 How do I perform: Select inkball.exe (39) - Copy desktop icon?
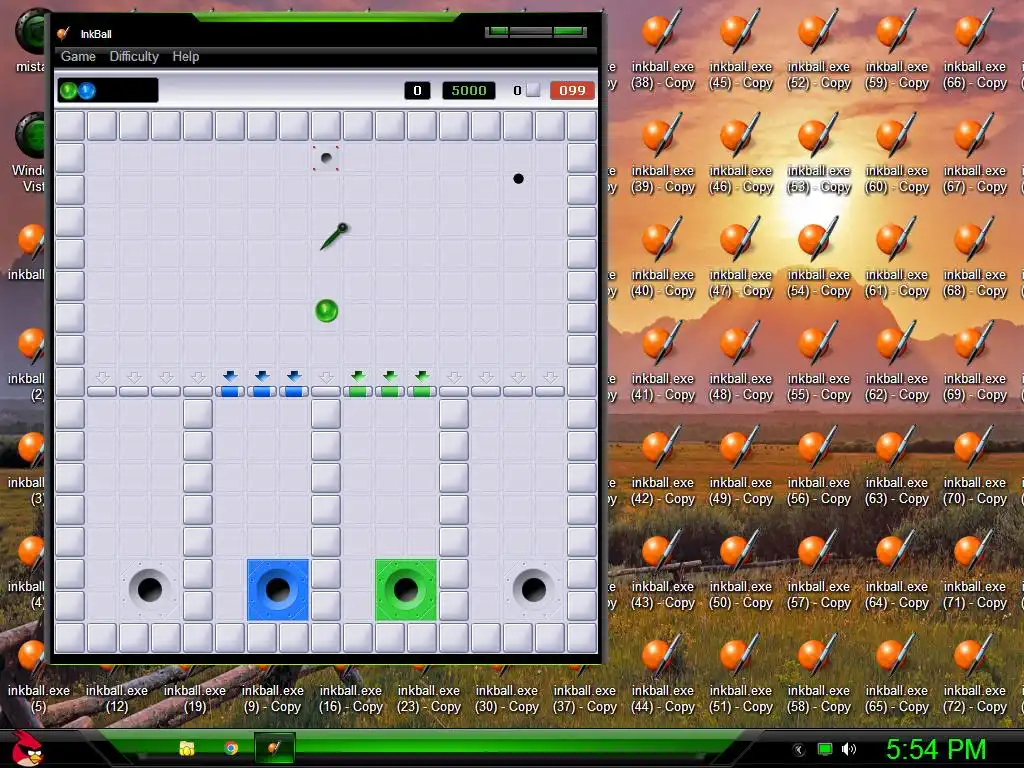[662, 152]
